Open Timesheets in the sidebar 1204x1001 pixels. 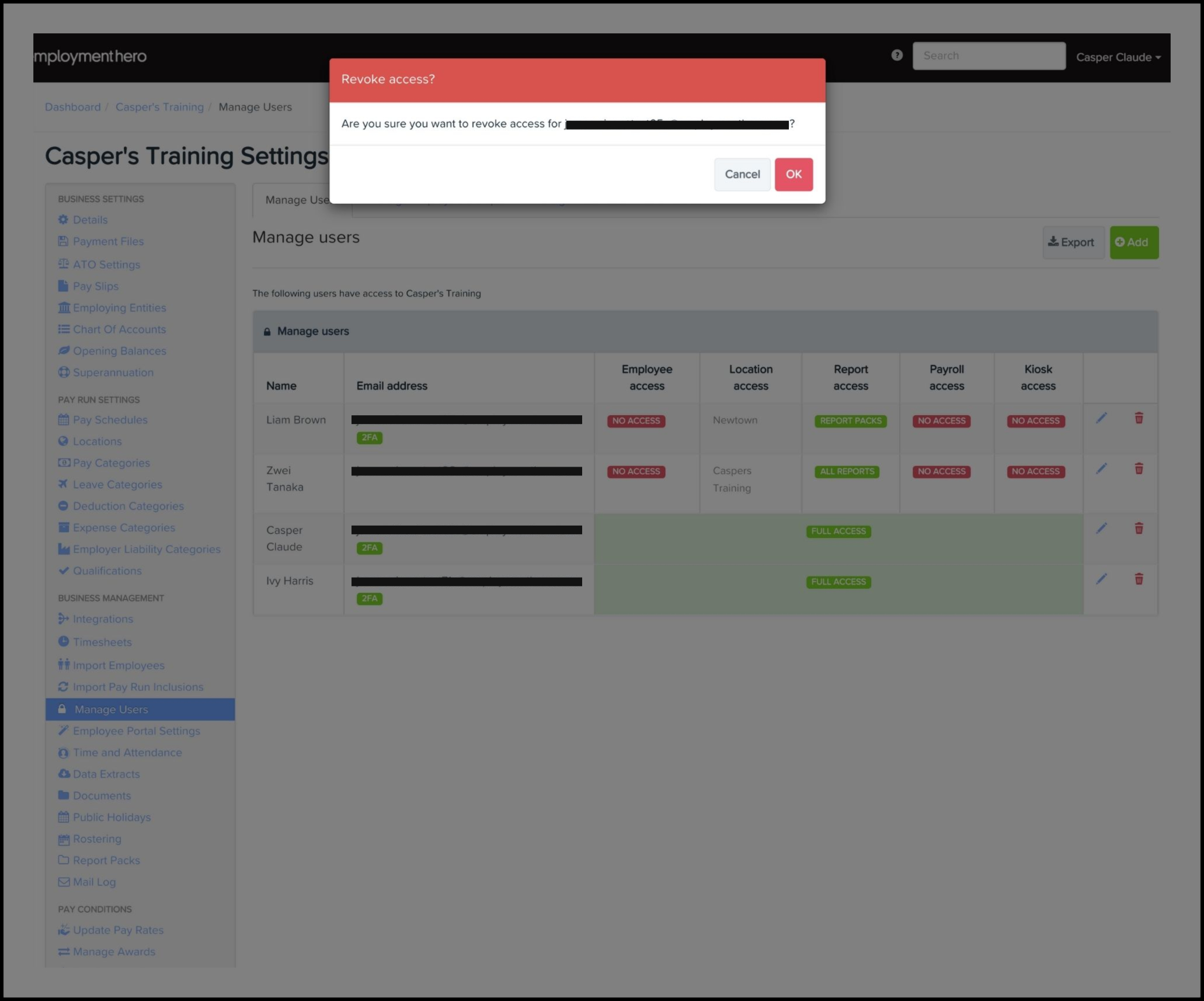click(102, 642)
